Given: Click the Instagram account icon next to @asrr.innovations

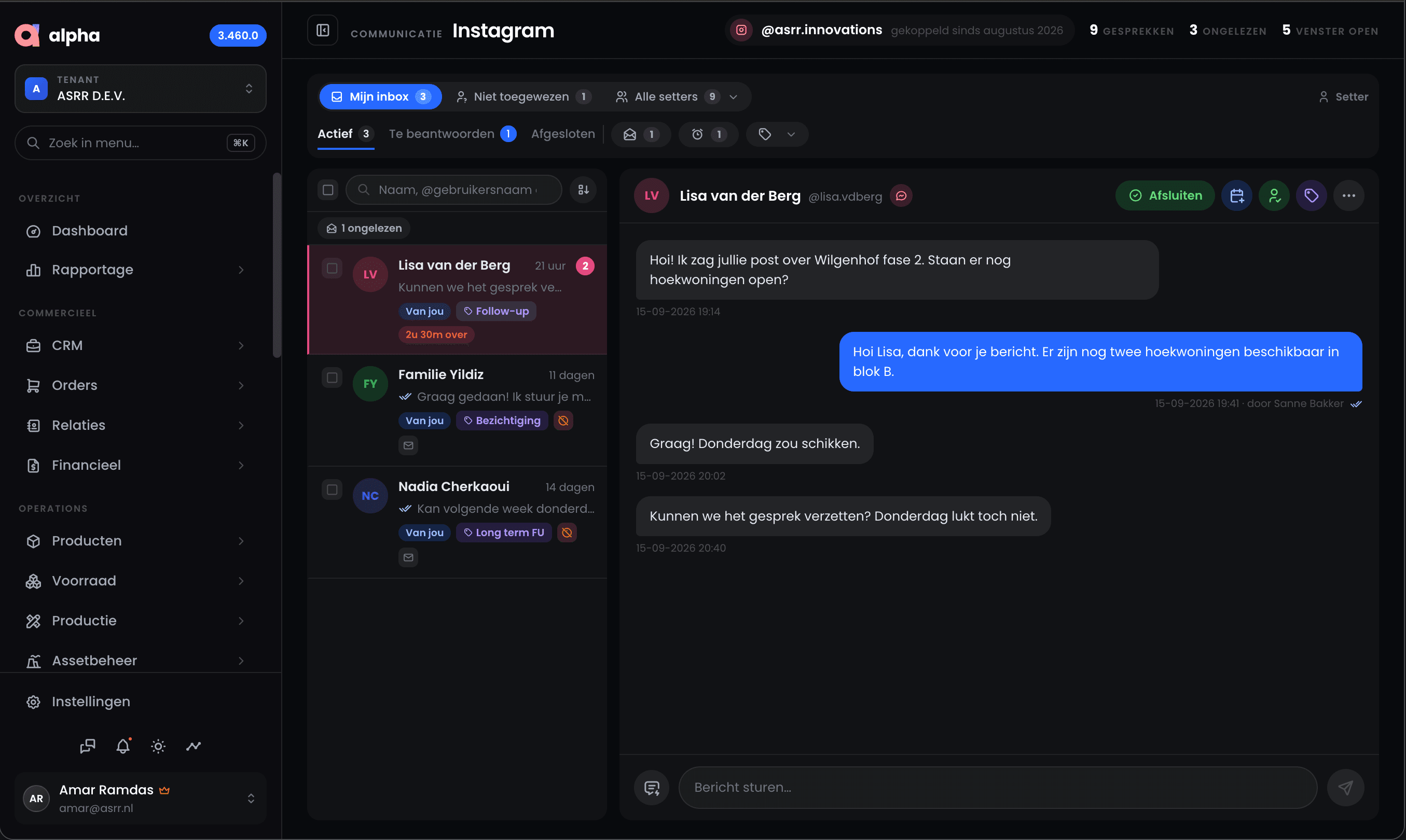Looking at the screenshot, I should [x=741, y=30].
